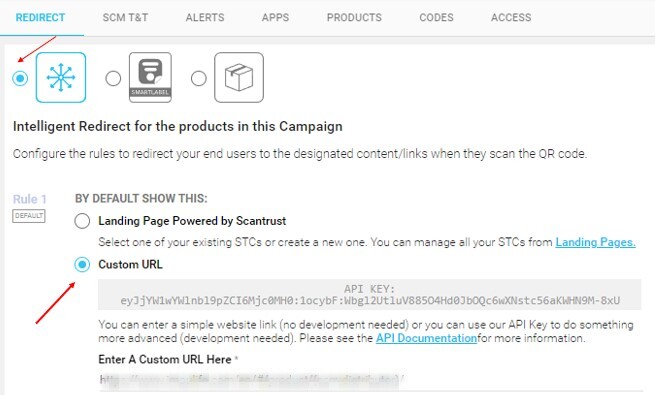
Task: Follow the Landing Pages link
Action: point(595,242)
